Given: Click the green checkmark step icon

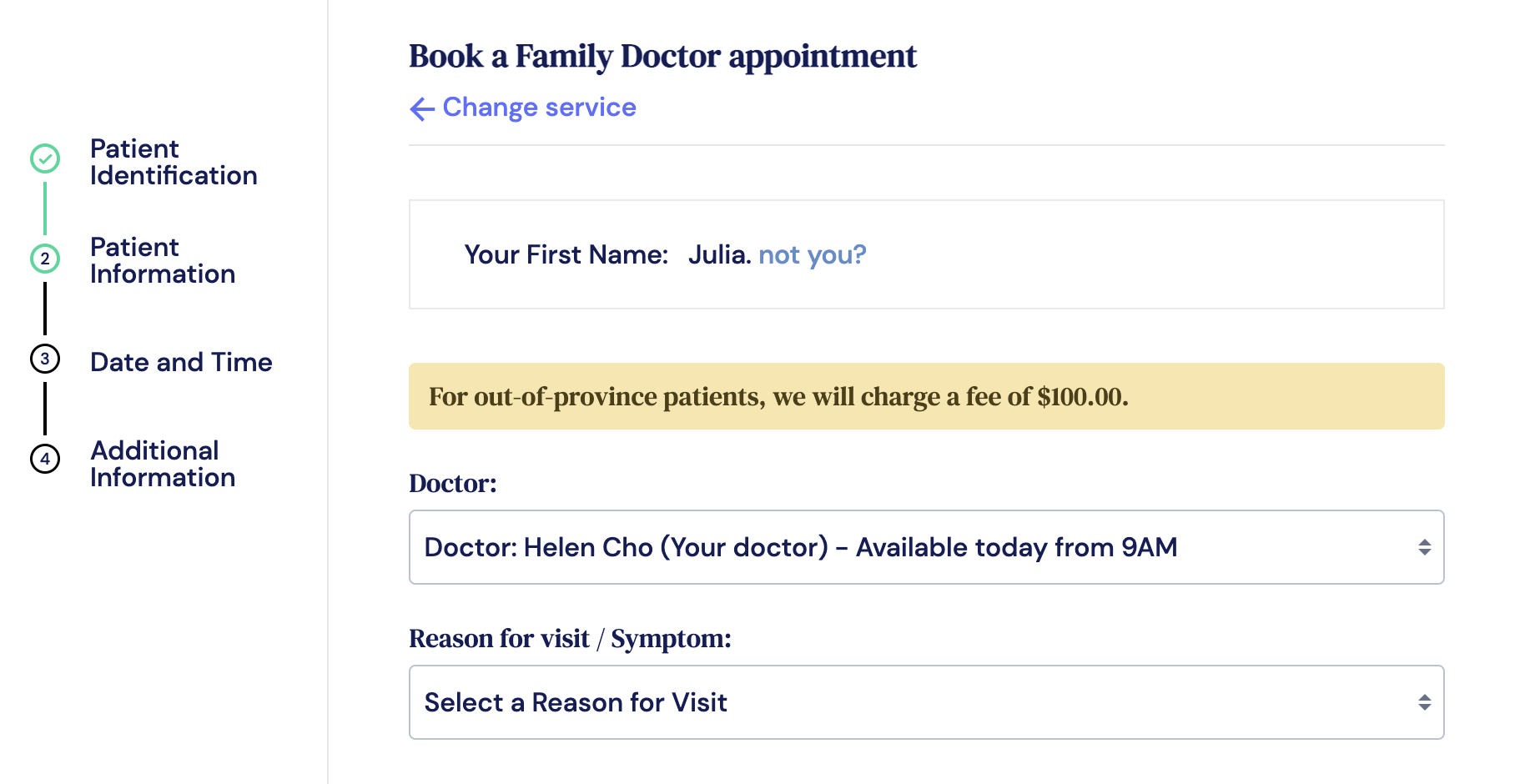Looking at the screenshot, I should (45, 158).
